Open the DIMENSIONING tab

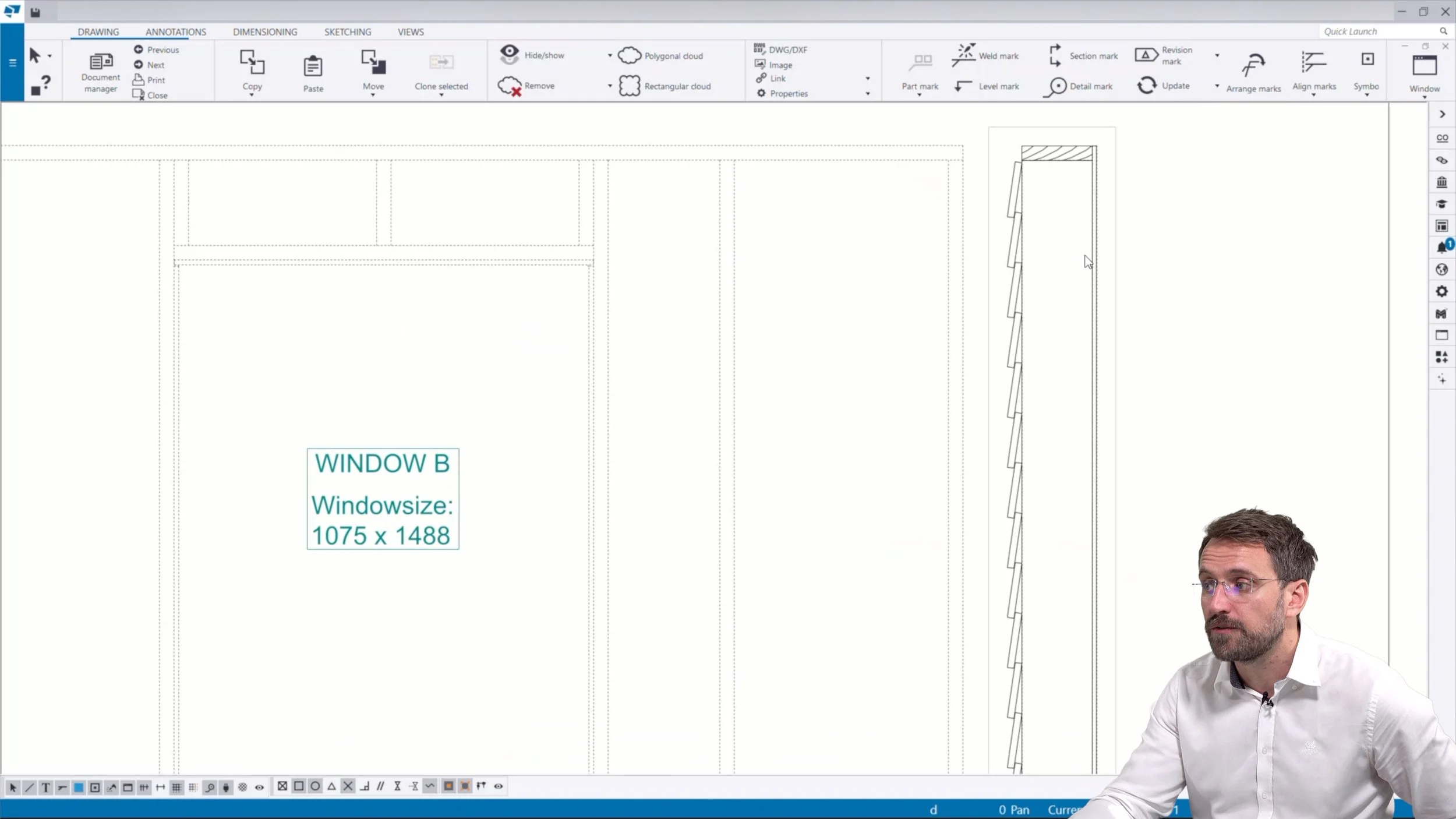(265, 32)
